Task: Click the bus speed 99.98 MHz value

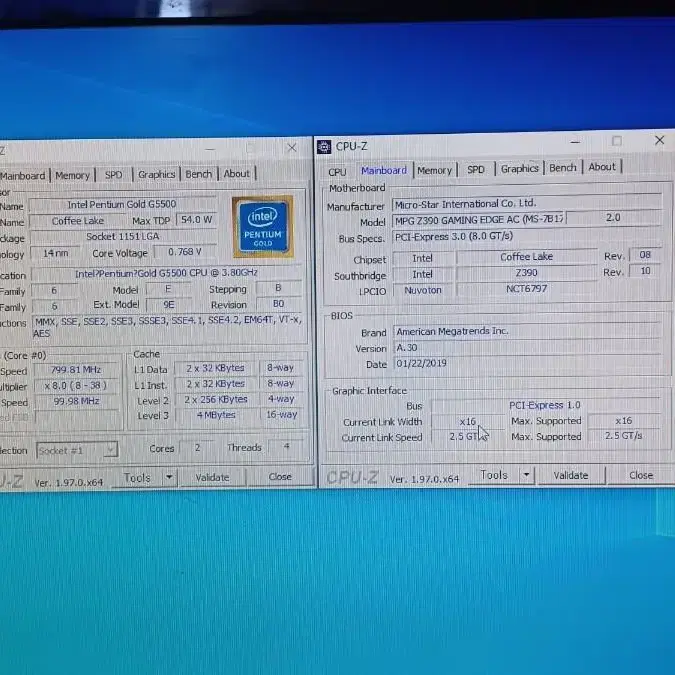Action: [77, 402]
